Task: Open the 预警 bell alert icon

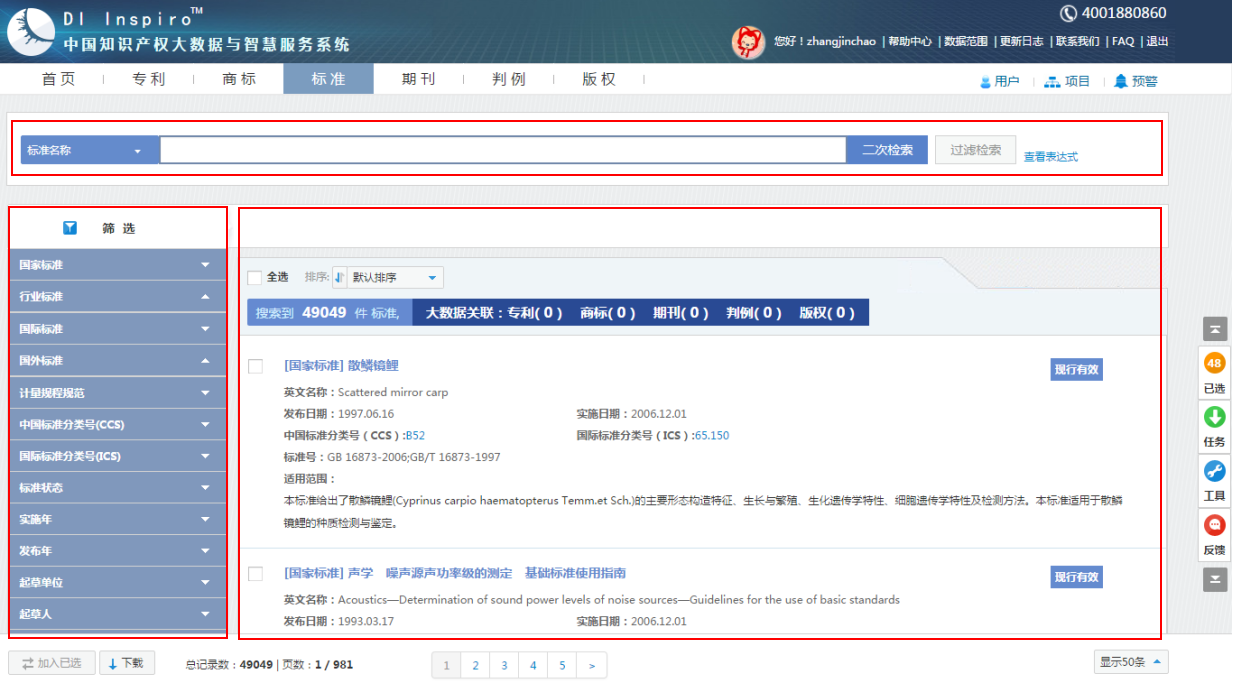Action: click(x=1121, y=81)
